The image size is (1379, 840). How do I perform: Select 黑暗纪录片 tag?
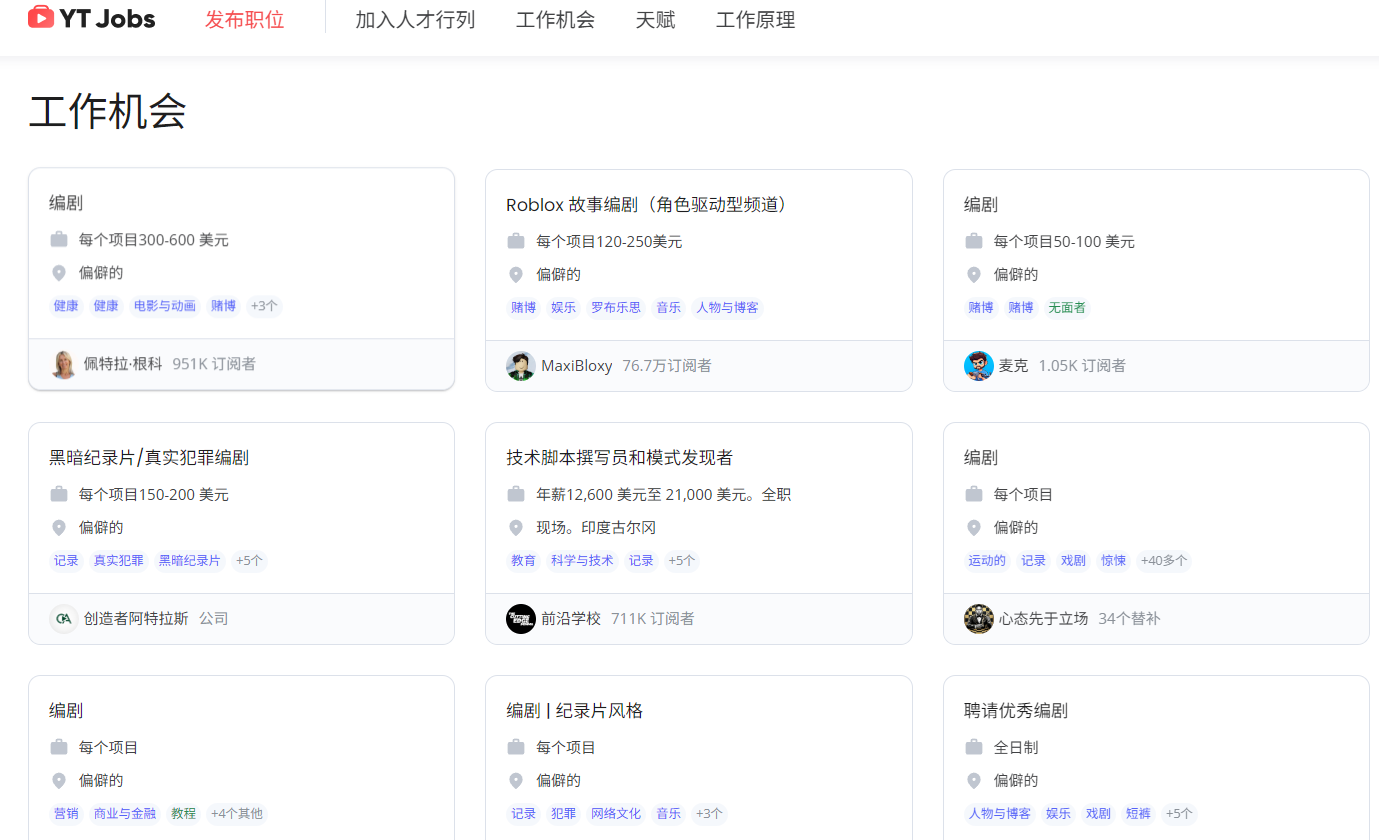point(190,561)
